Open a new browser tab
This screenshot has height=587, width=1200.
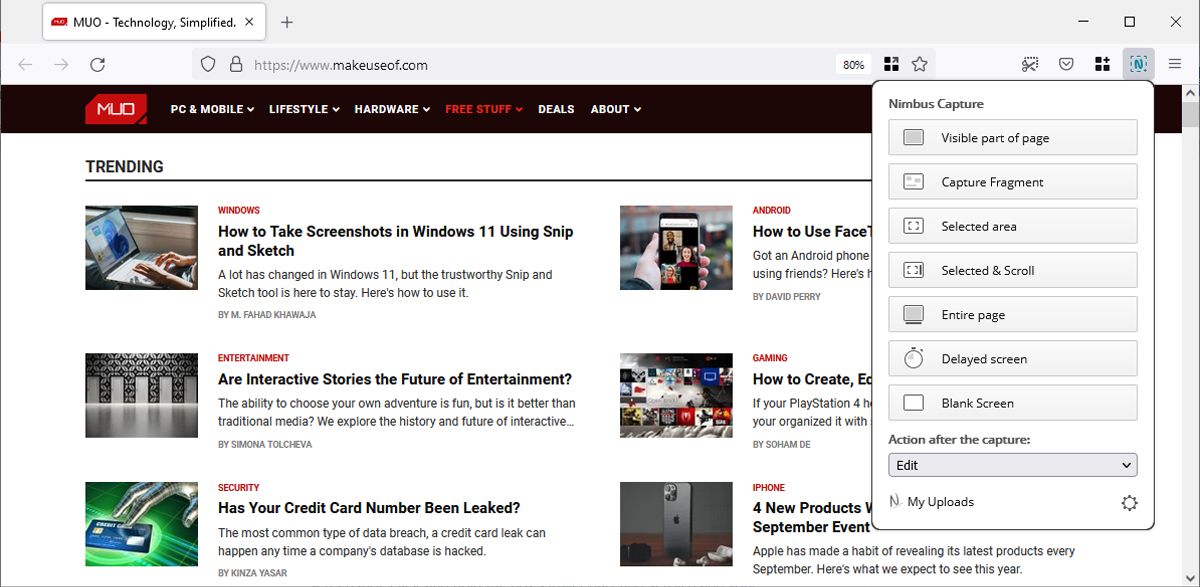pyautogui.click(x=287, y=22)
